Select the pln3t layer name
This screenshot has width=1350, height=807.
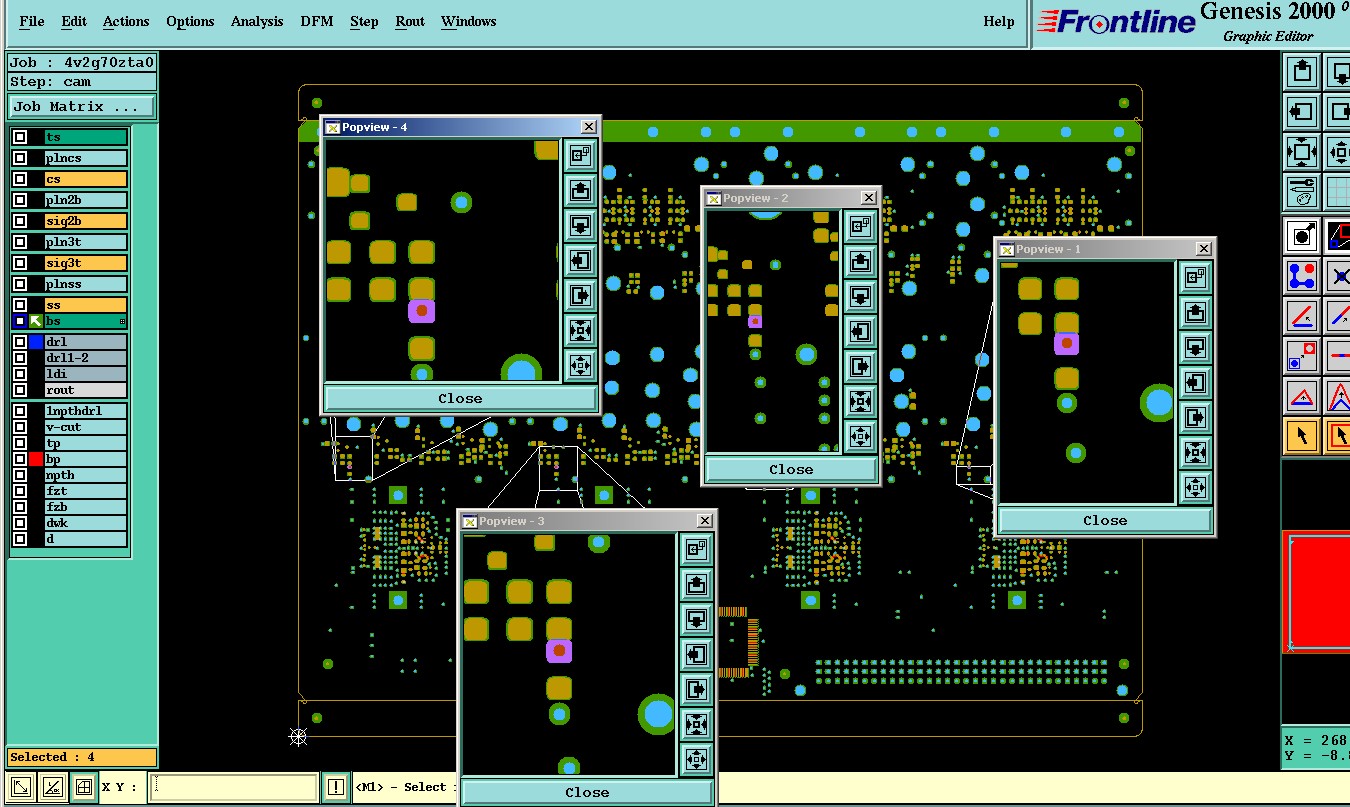86,242
